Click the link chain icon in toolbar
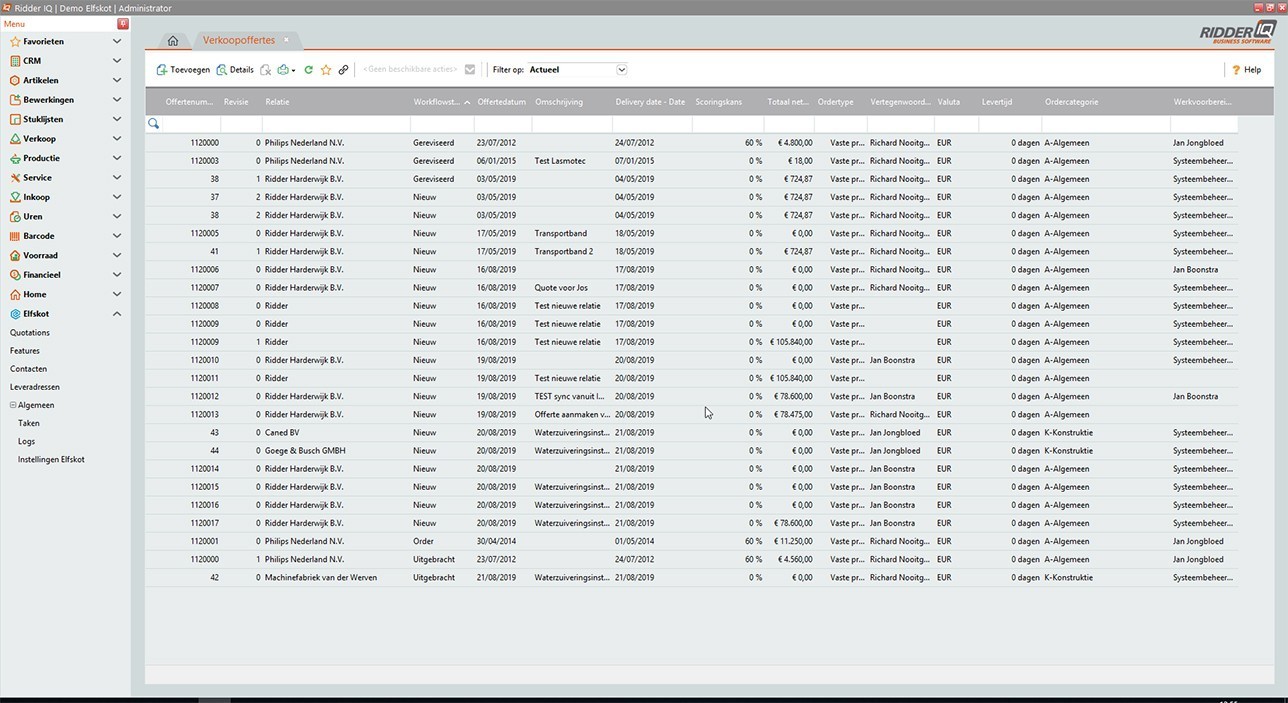 pyautogui.click(x=343, y=70)
